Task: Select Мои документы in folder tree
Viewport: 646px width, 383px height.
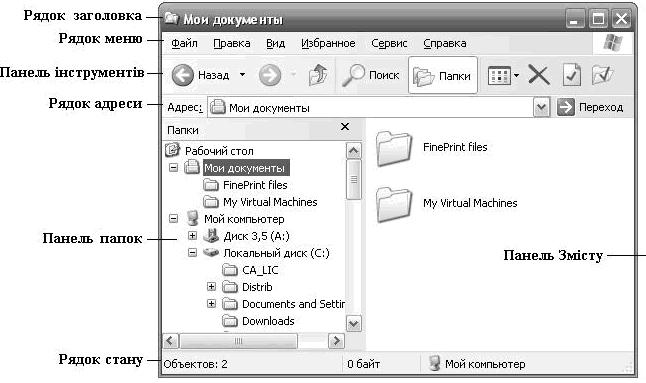Action: [x=245, y=168]
